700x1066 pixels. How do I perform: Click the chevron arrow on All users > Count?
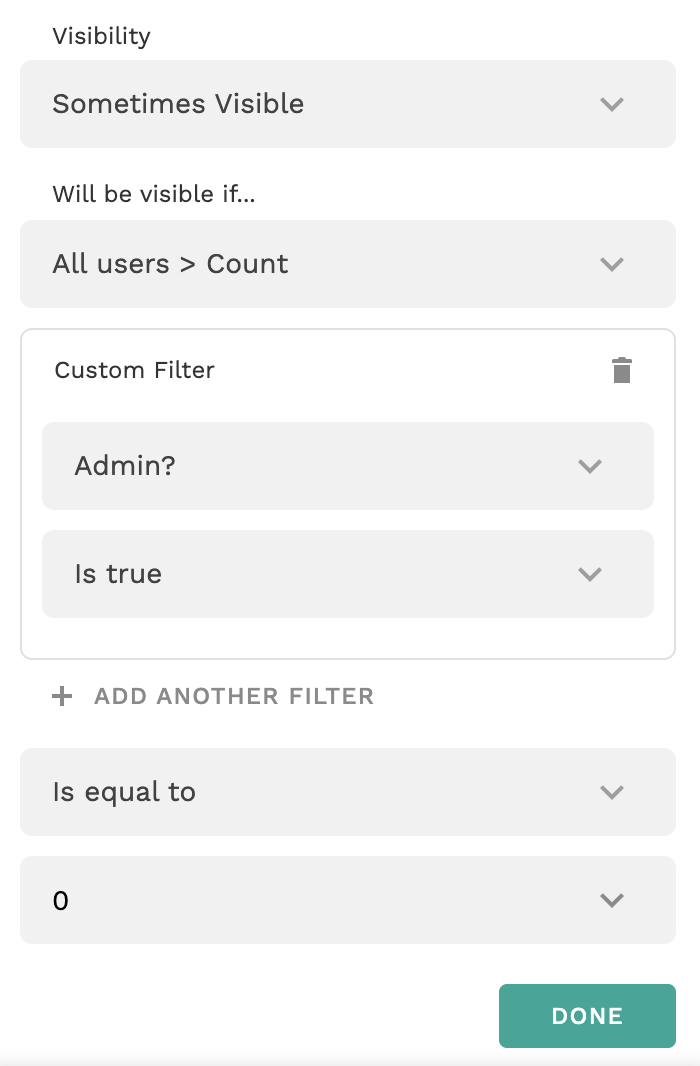click(x=611, y=264)
